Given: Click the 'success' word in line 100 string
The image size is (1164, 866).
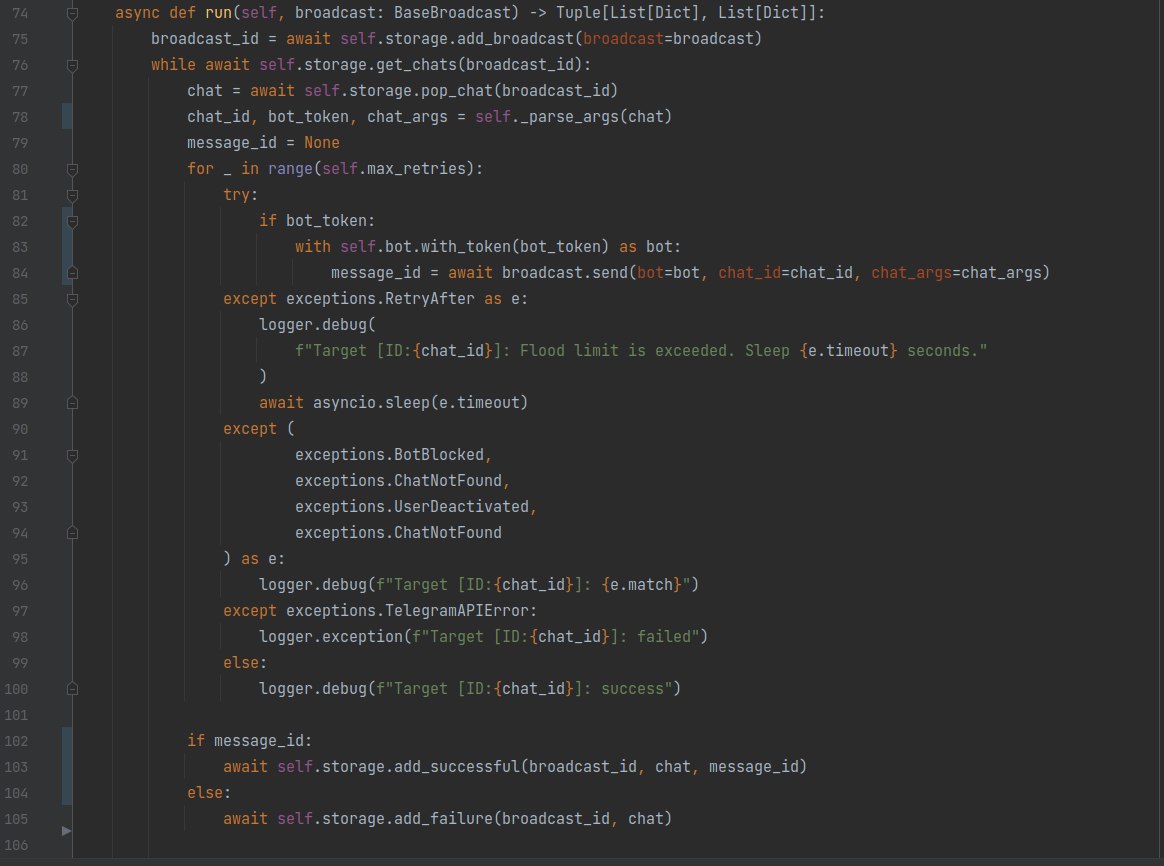Looking at the screenshot, I should click(x=632, y=688).
